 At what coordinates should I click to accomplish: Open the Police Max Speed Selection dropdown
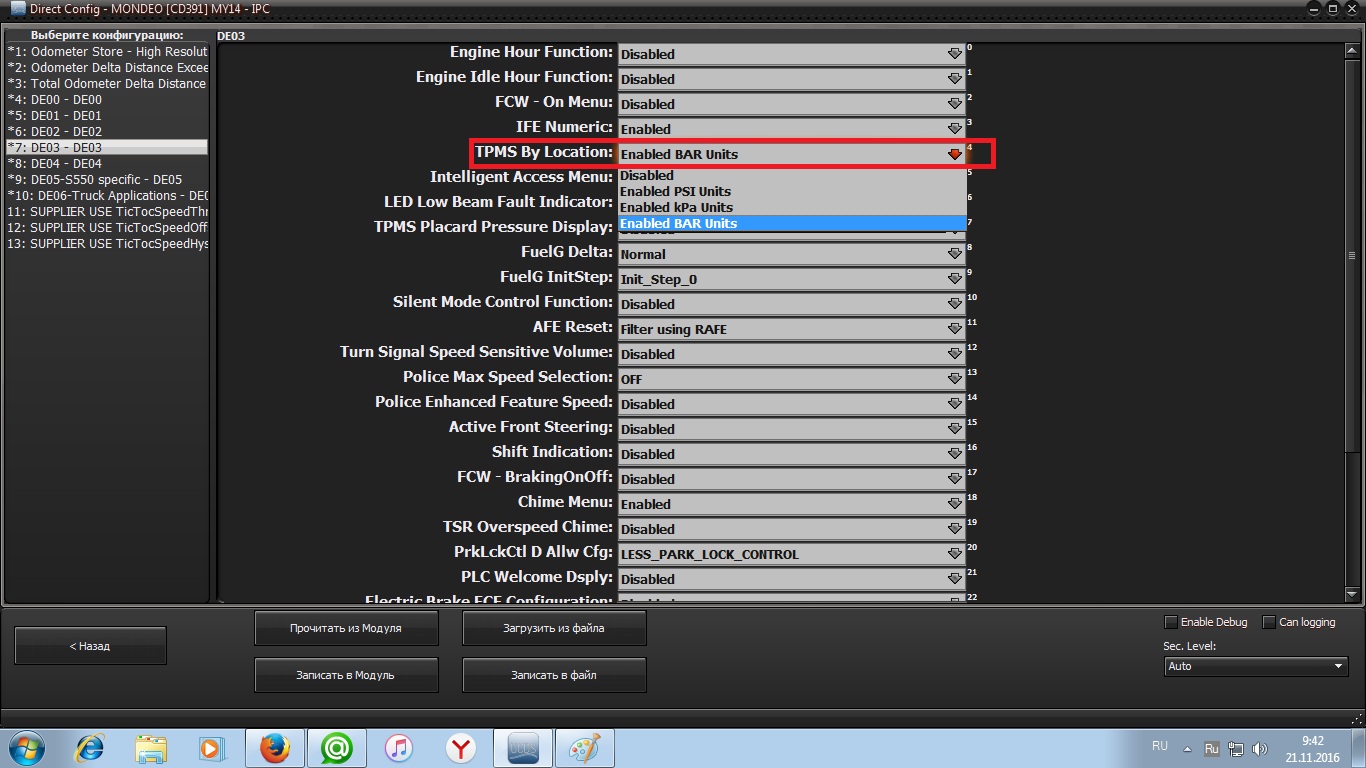click(x=791, y=379)
